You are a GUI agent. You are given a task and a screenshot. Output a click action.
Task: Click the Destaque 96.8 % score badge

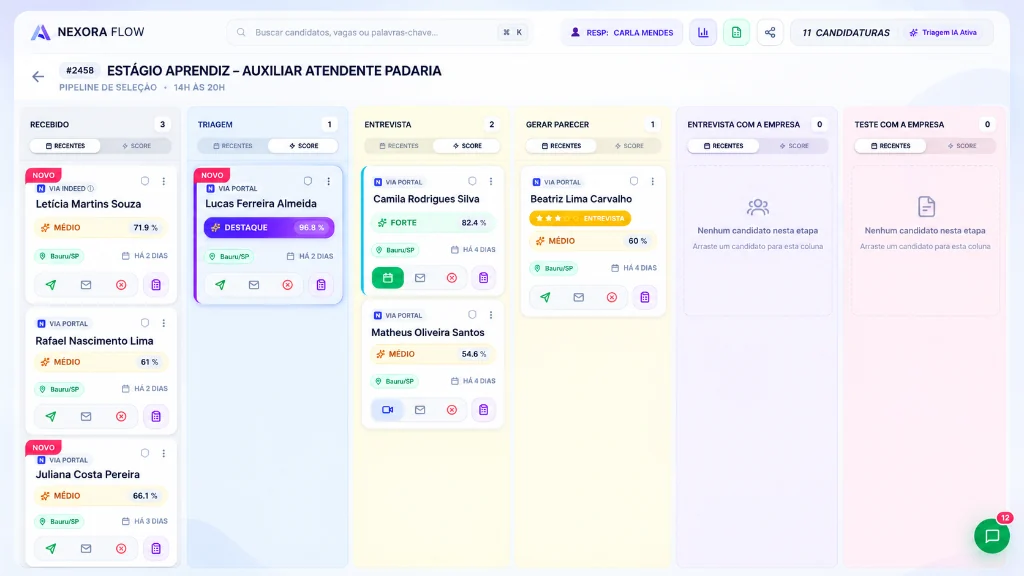pyautogui.click(x=269, y=227)
